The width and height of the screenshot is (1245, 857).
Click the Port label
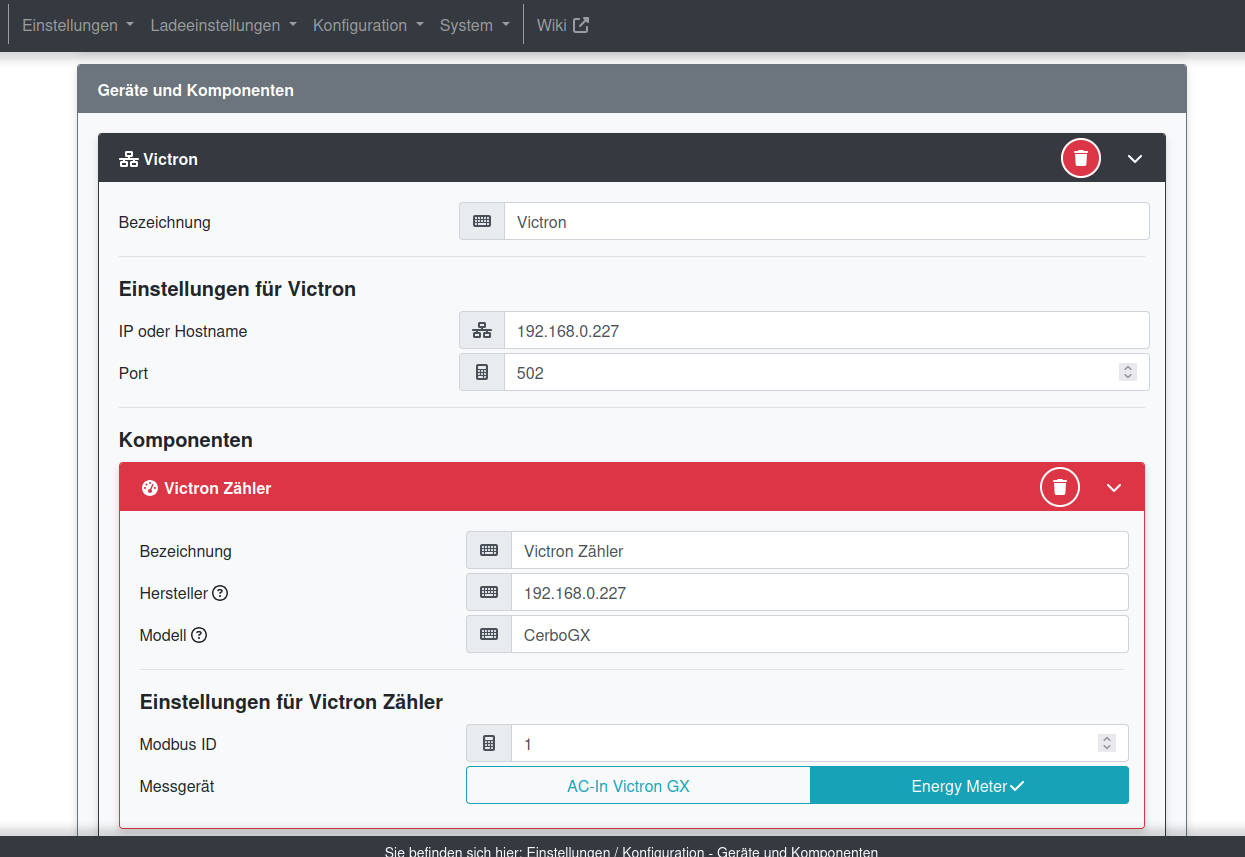(x=134, y=373)
